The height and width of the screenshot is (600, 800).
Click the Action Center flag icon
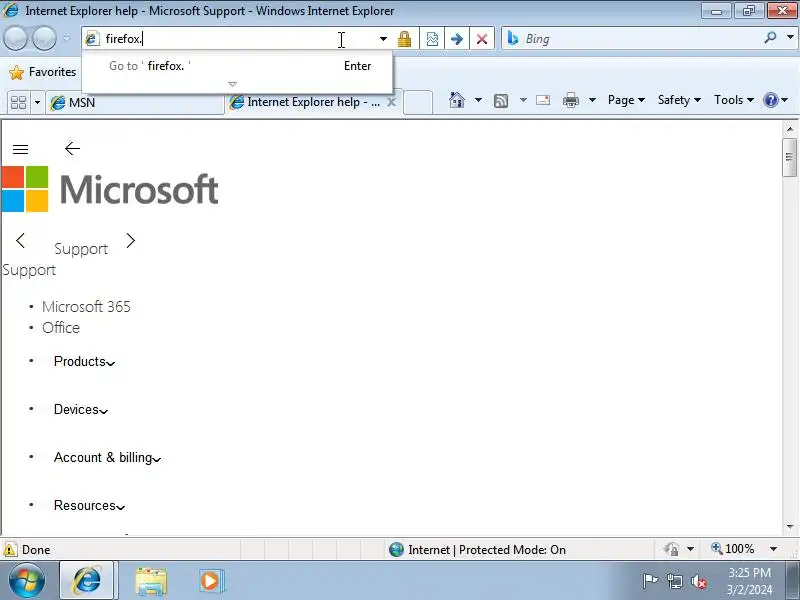pos(650,581)
